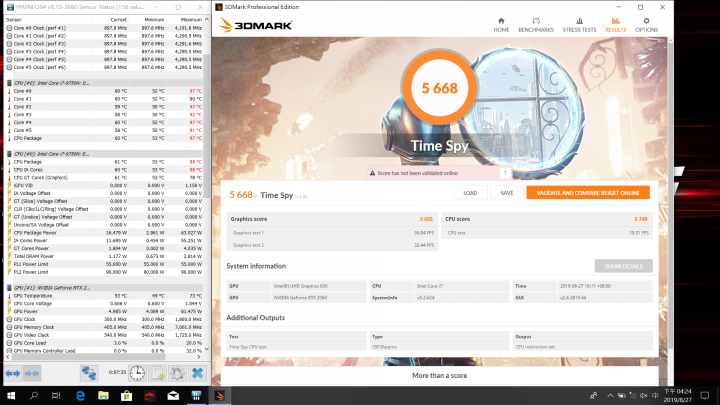Image resolution: width=720 pixels, height=405 pixels.
Task: Select the iGPU VID row
Action: (104, 186)
